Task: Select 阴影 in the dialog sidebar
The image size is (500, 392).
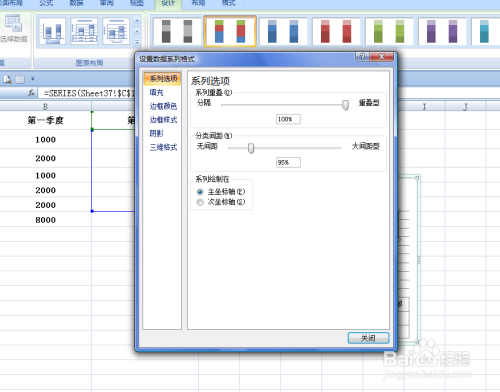Action: click(x=156, y=133)
